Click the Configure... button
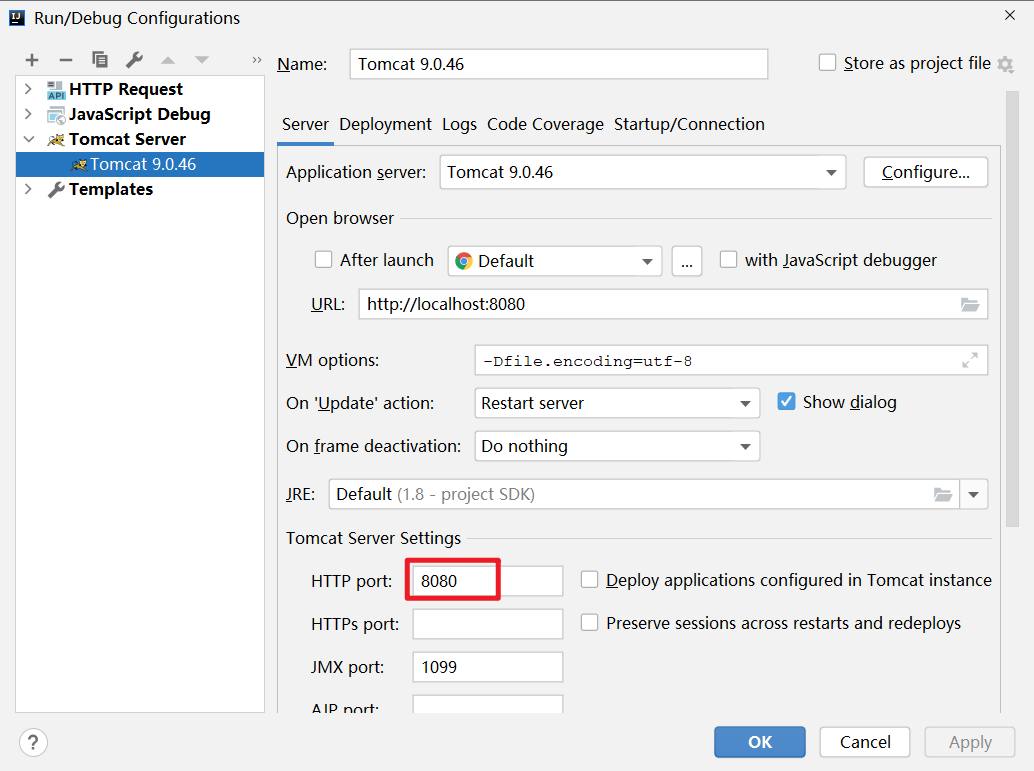Image resolution: width=1034 pixels, height=771 pixels. click(925, 172)
